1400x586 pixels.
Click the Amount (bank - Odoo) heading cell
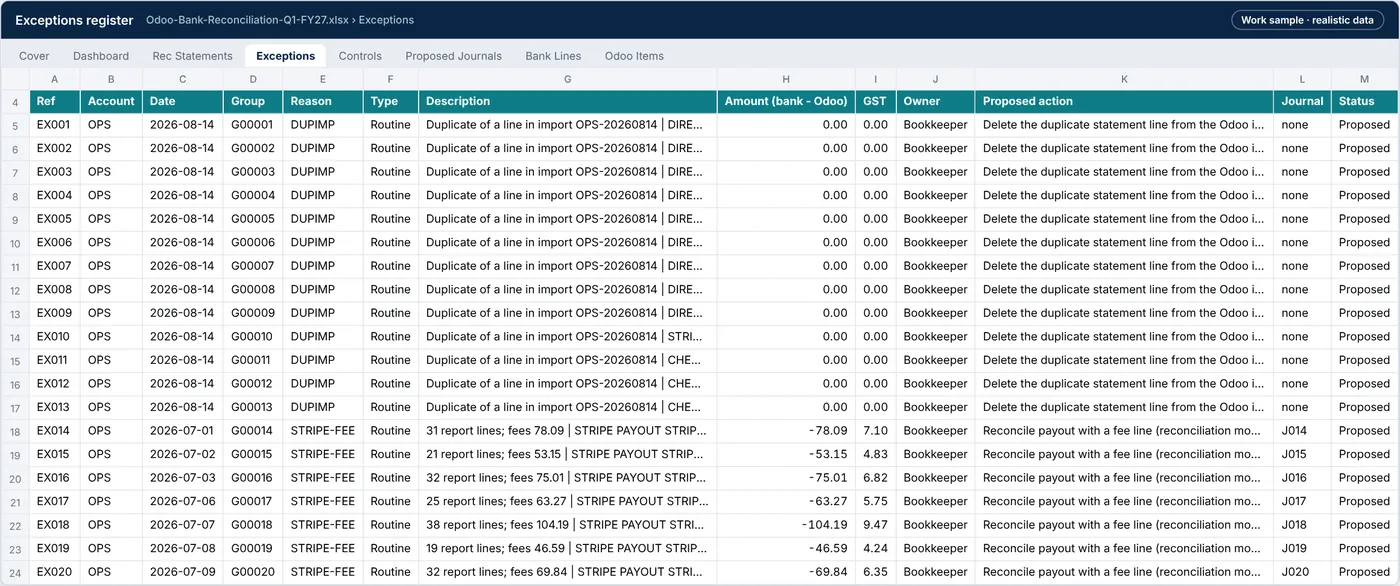pos(786,101)
